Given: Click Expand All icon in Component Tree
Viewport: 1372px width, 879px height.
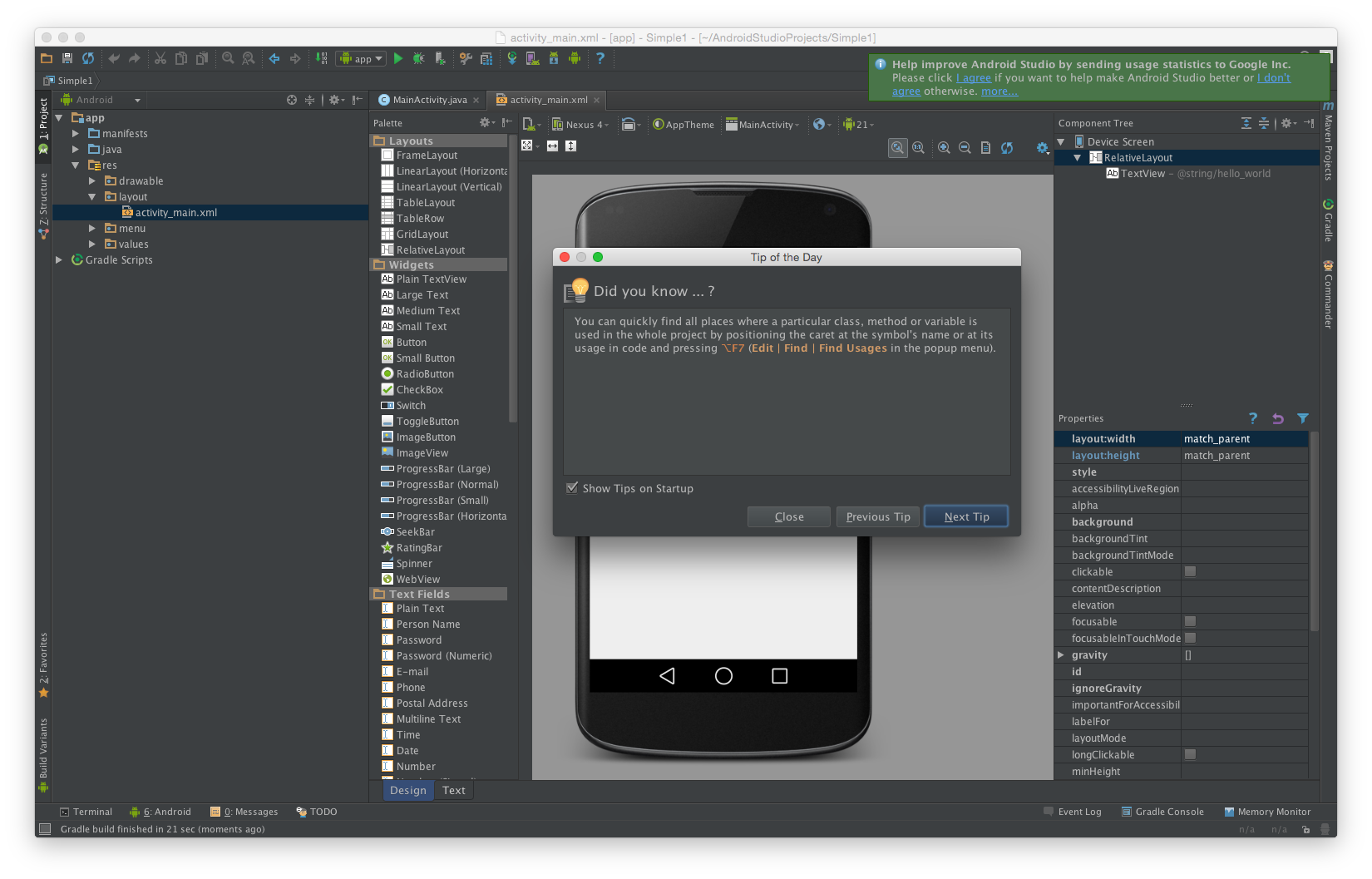Looking at the screenshot, I should pyautogui.click(x=1246, y=123).
